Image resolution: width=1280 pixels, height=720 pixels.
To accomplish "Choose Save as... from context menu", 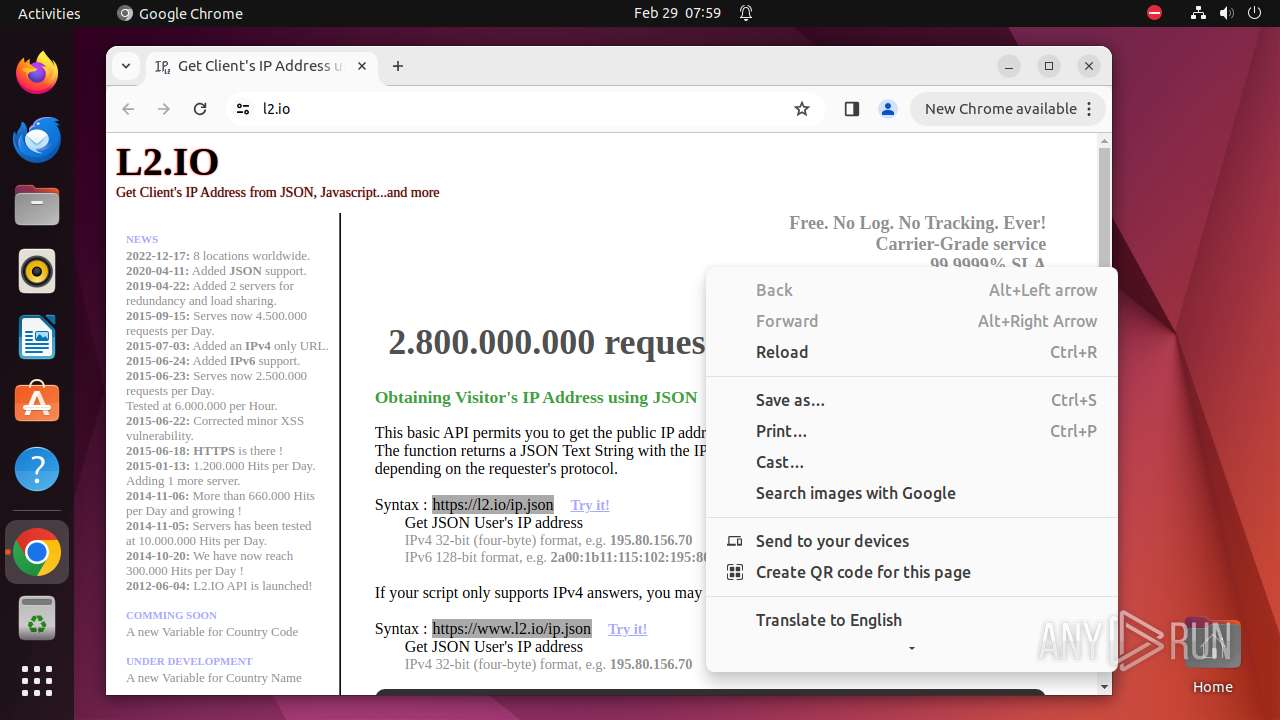I will (x=912, y=400).
